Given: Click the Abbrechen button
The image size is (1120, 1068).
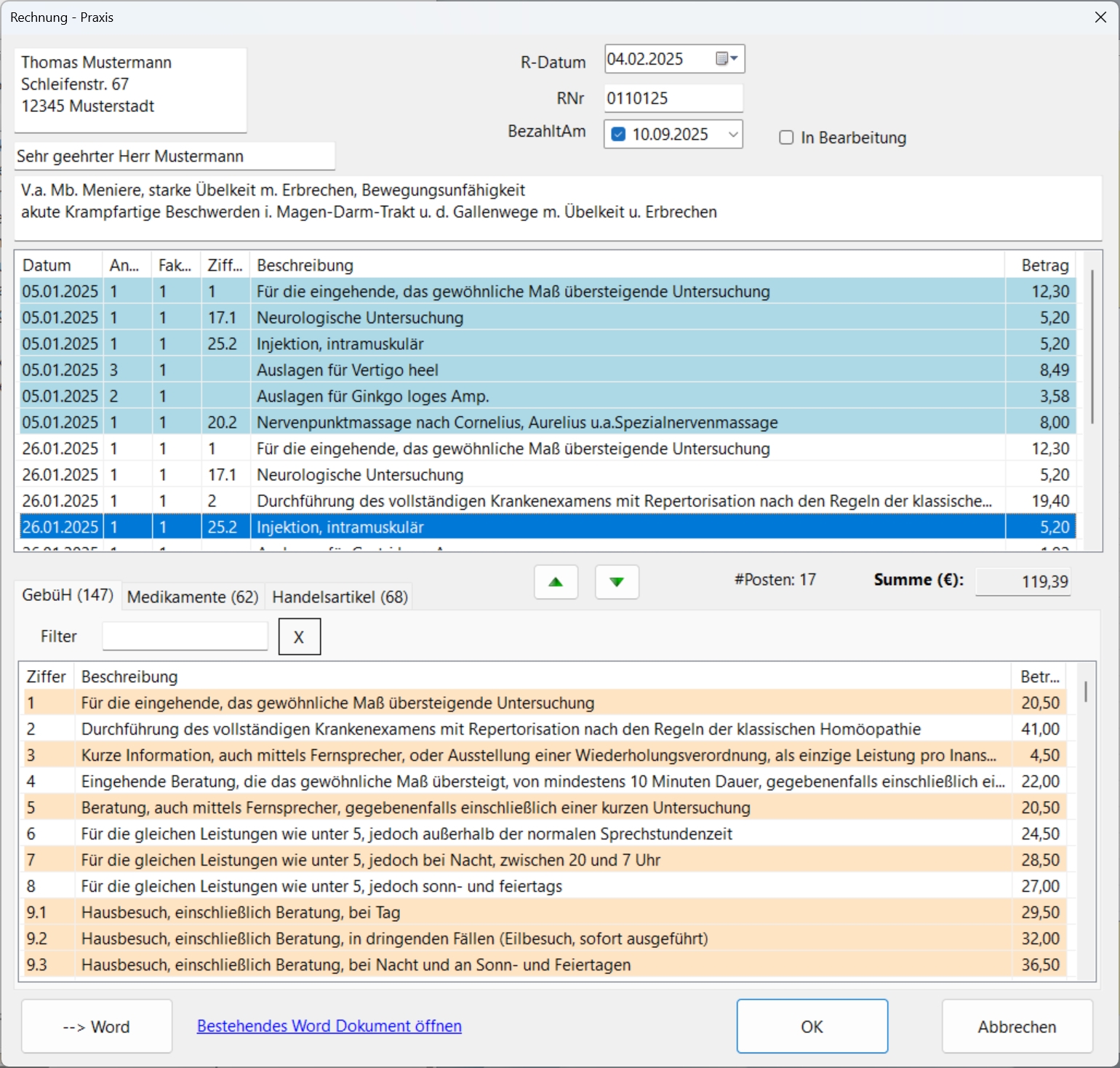Looking at the screenshot, I should 1016,1026.
